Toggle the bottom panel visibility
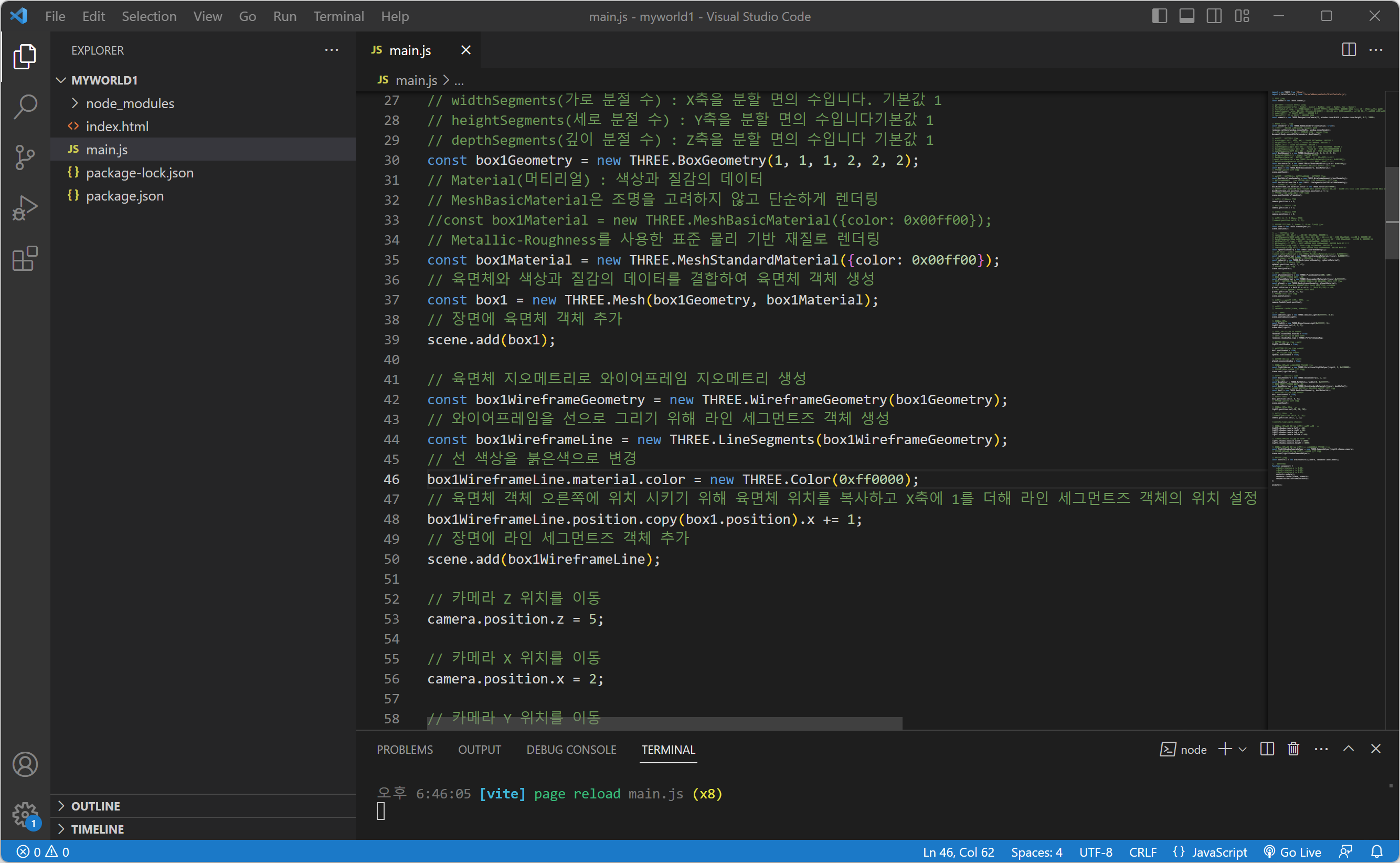This screenshot has width=1400, height=863. [x=1186, y=16]
